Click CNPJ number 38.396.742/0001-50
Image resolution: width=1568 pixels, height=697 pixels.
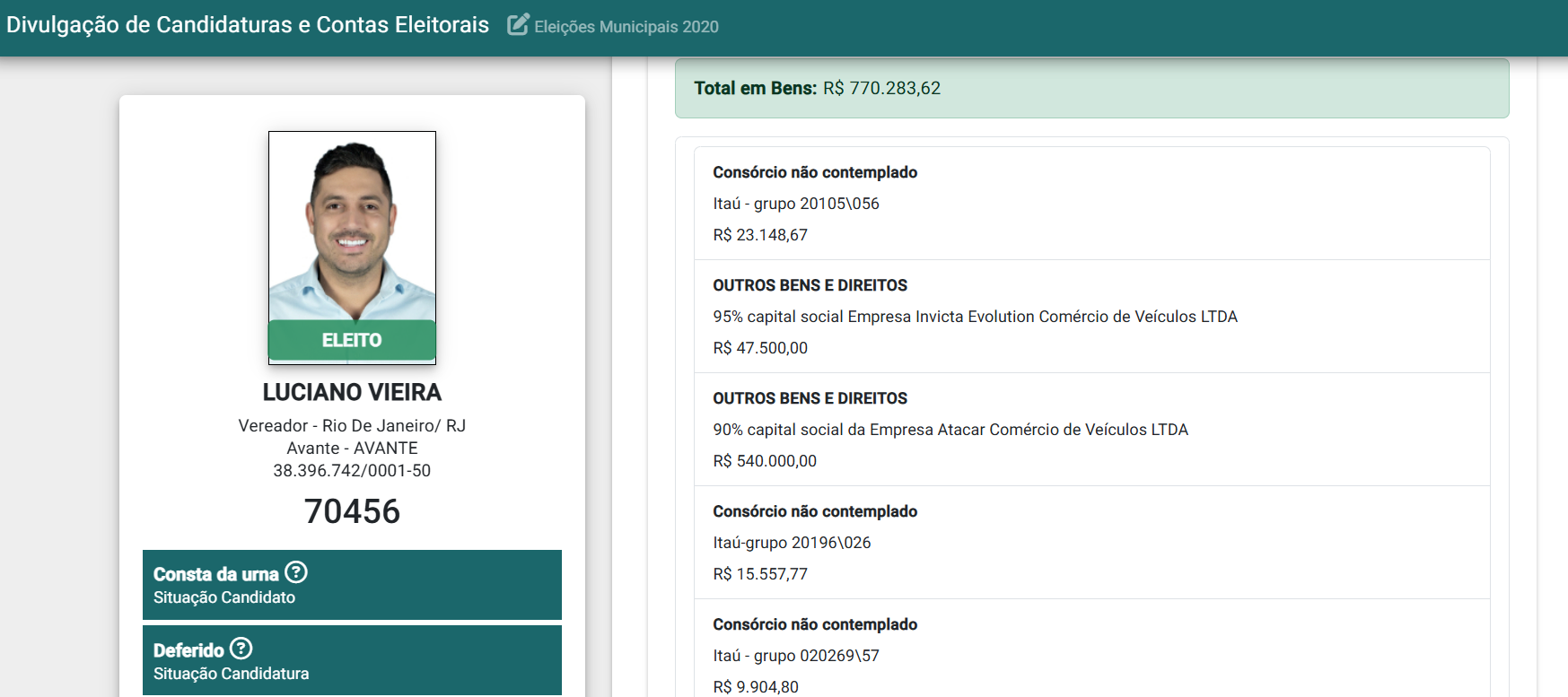point(352,470)
